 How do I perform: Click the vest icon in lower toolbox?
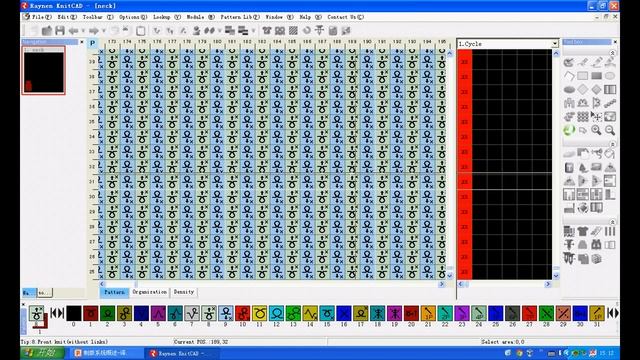(x=596, y=245)
